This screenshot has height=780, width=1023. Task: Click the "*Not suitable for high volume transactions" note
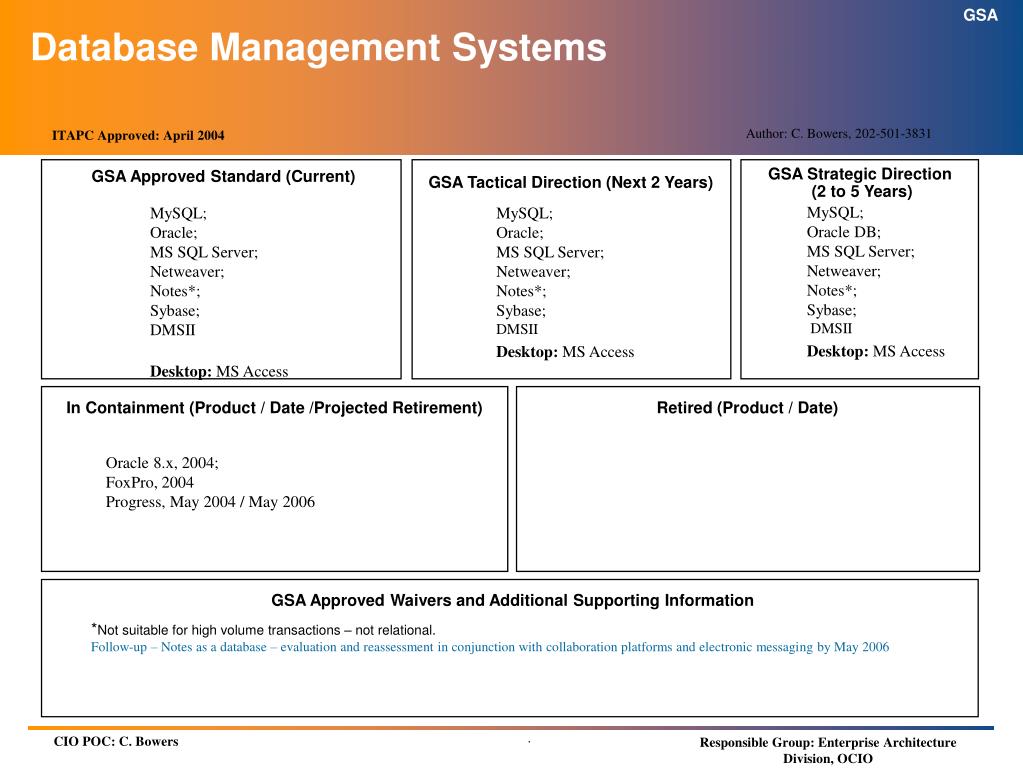pos(263,630)
